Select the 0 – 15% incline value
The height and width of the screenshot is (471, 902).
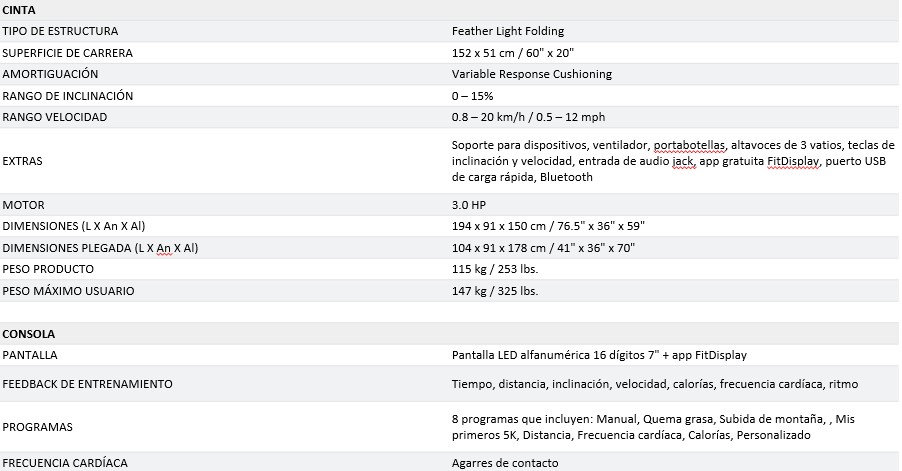pos(472,96)
